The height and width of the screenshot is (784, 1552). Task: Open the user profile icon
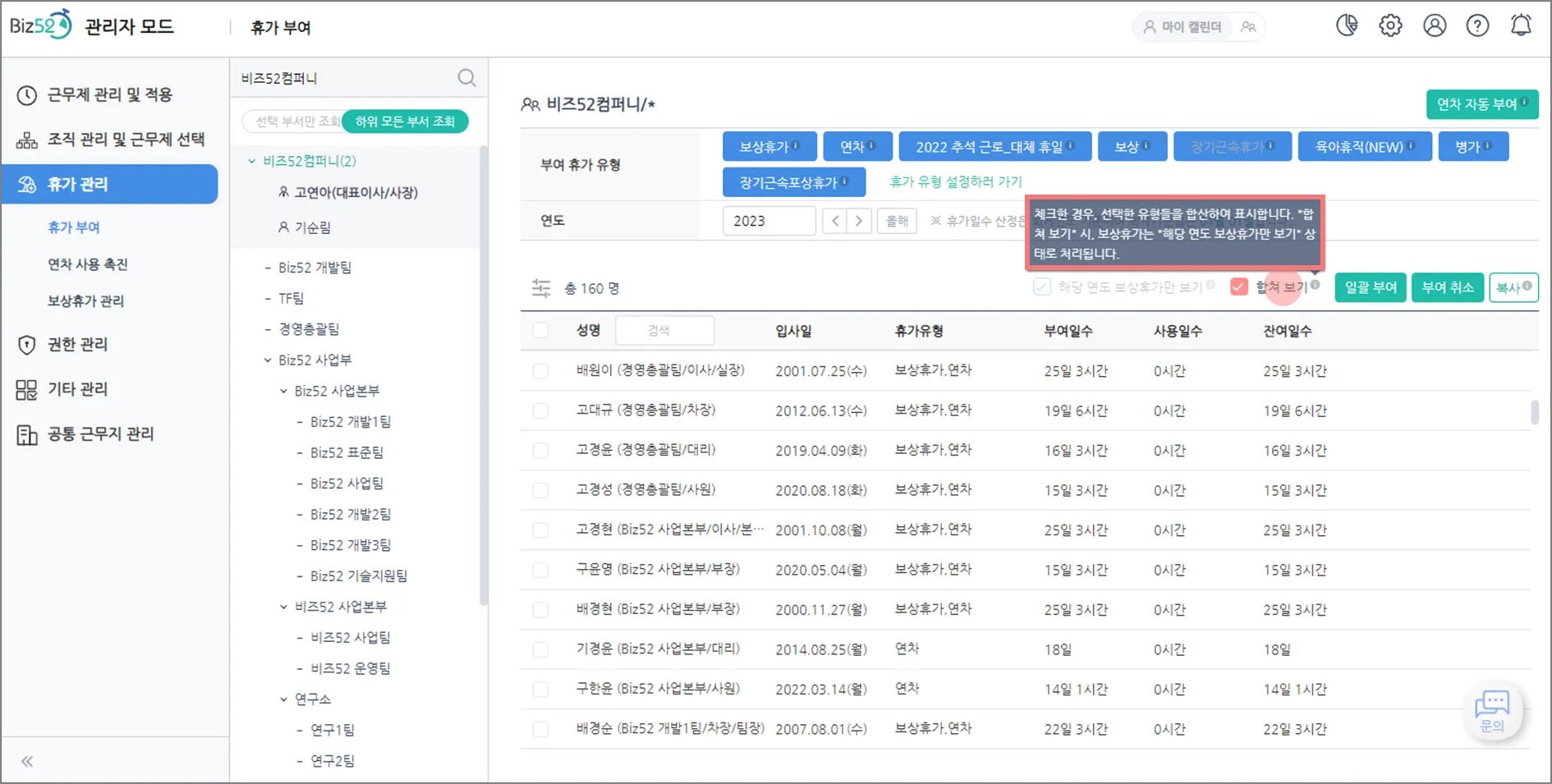point(1435,26)
